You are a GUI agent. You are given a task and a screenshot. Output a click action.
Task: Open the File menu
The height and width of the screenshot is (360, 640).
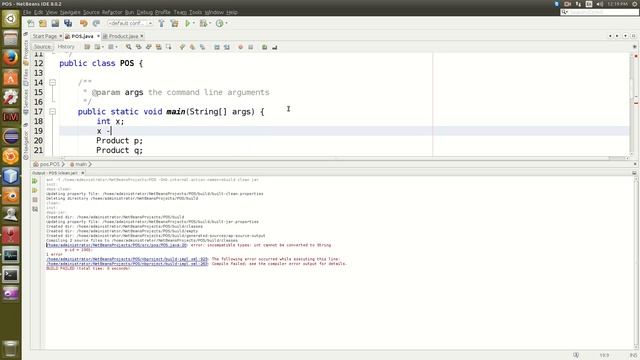pos(27,12)
